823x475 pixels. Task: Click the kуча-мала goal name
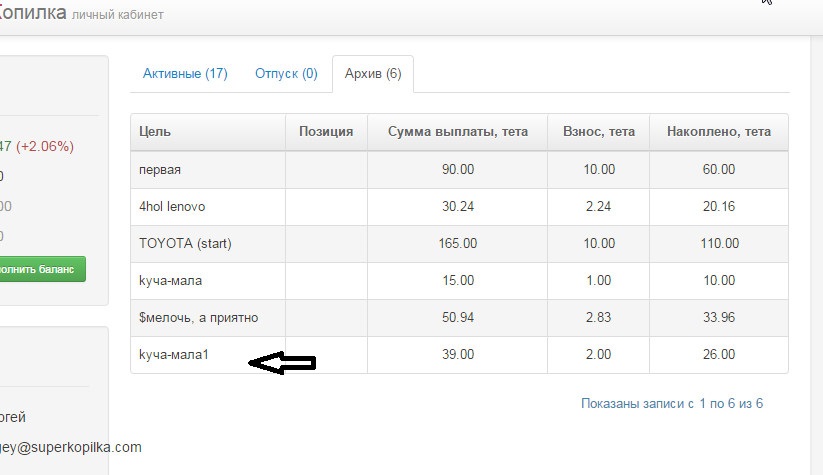click(x=170, y=280)
